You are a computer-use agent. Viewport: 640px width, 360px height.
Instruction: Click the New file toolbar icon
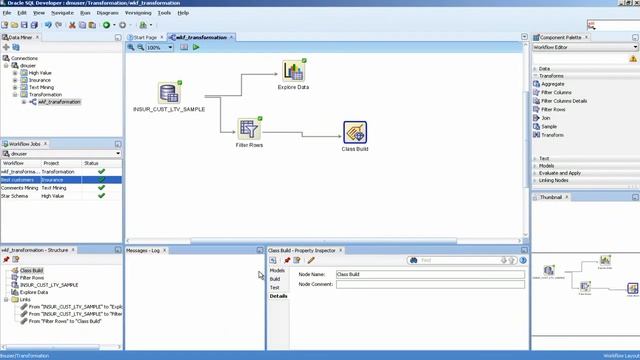5,25
